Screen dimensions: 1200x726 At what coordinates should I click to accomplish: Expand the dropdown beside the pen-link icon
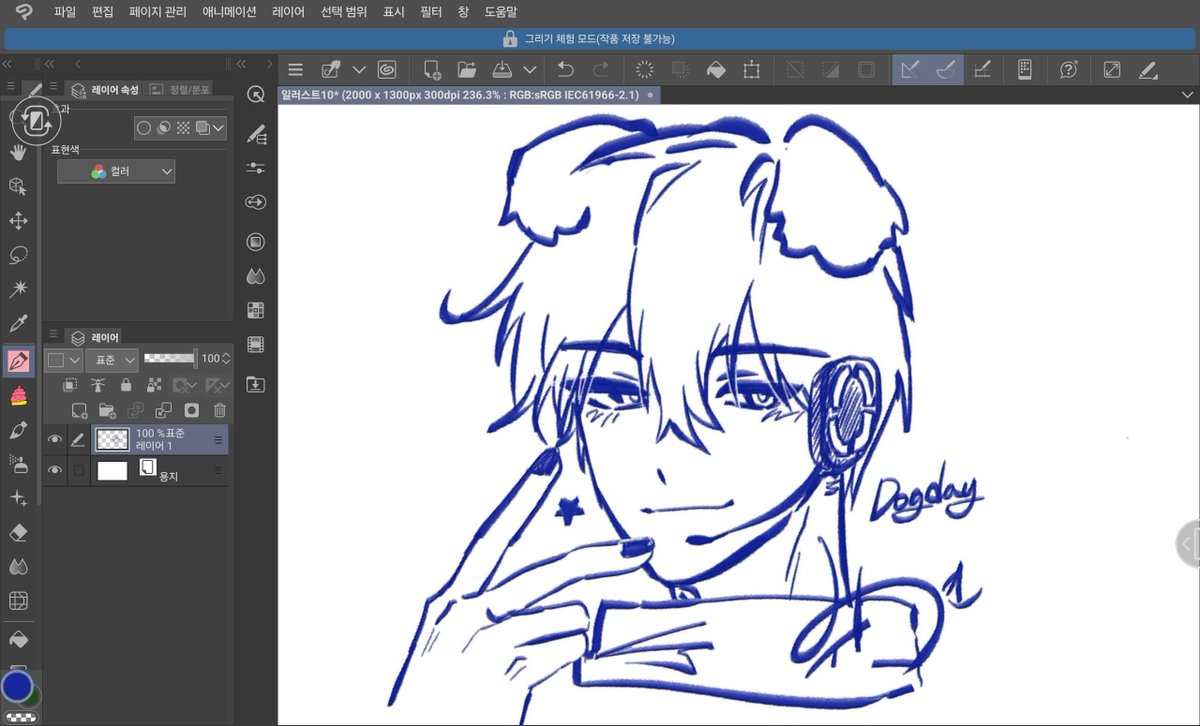359,70
